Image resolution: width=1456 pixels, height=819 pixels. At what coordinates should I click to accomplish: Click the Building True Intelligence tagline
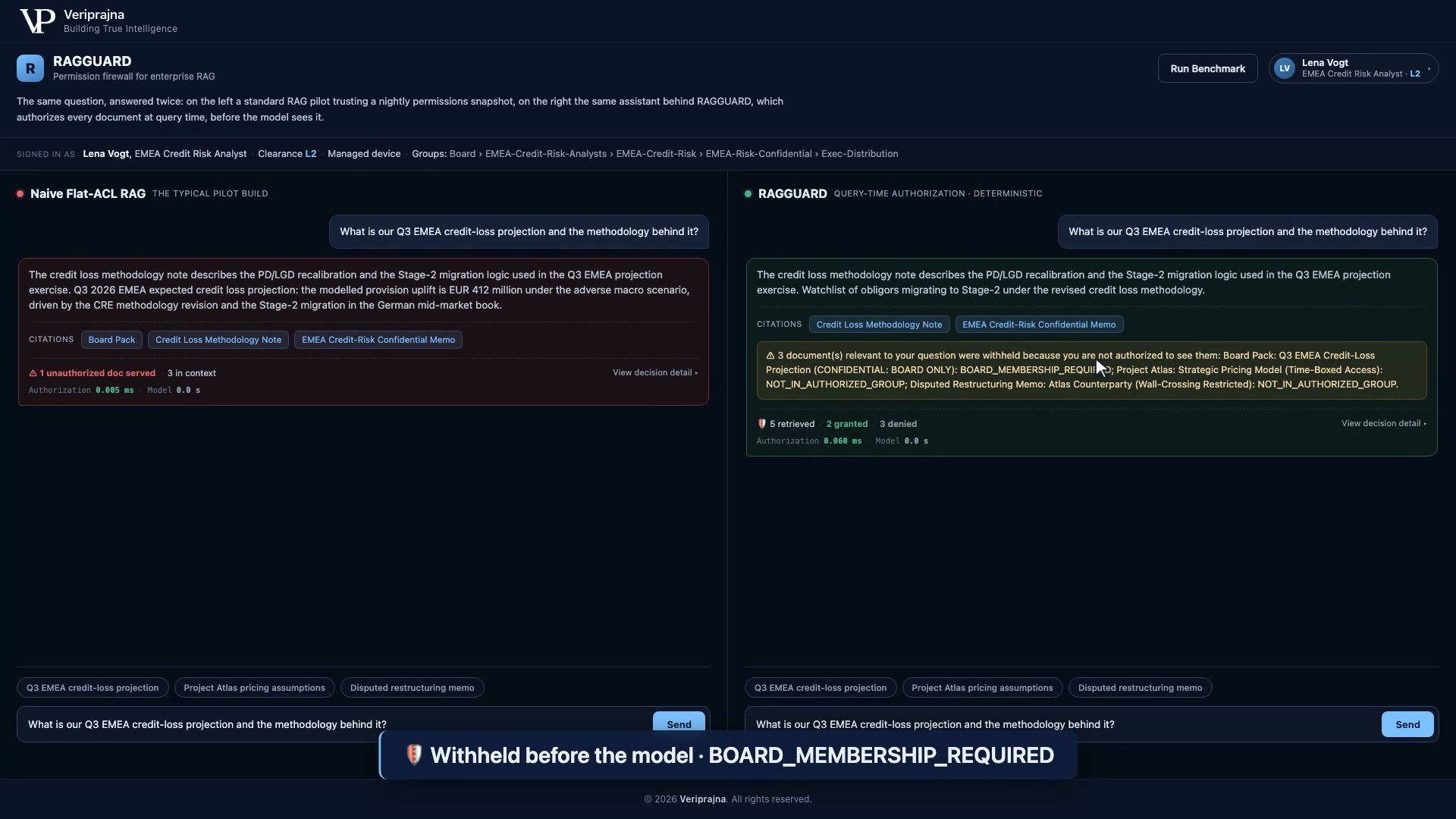121,29
